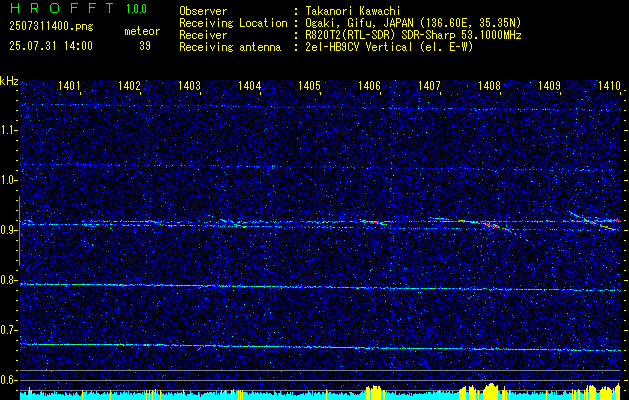Screen dimensions: 629x400
Task: Click the kHz axis unit label
Action: (x=9, y=81)
